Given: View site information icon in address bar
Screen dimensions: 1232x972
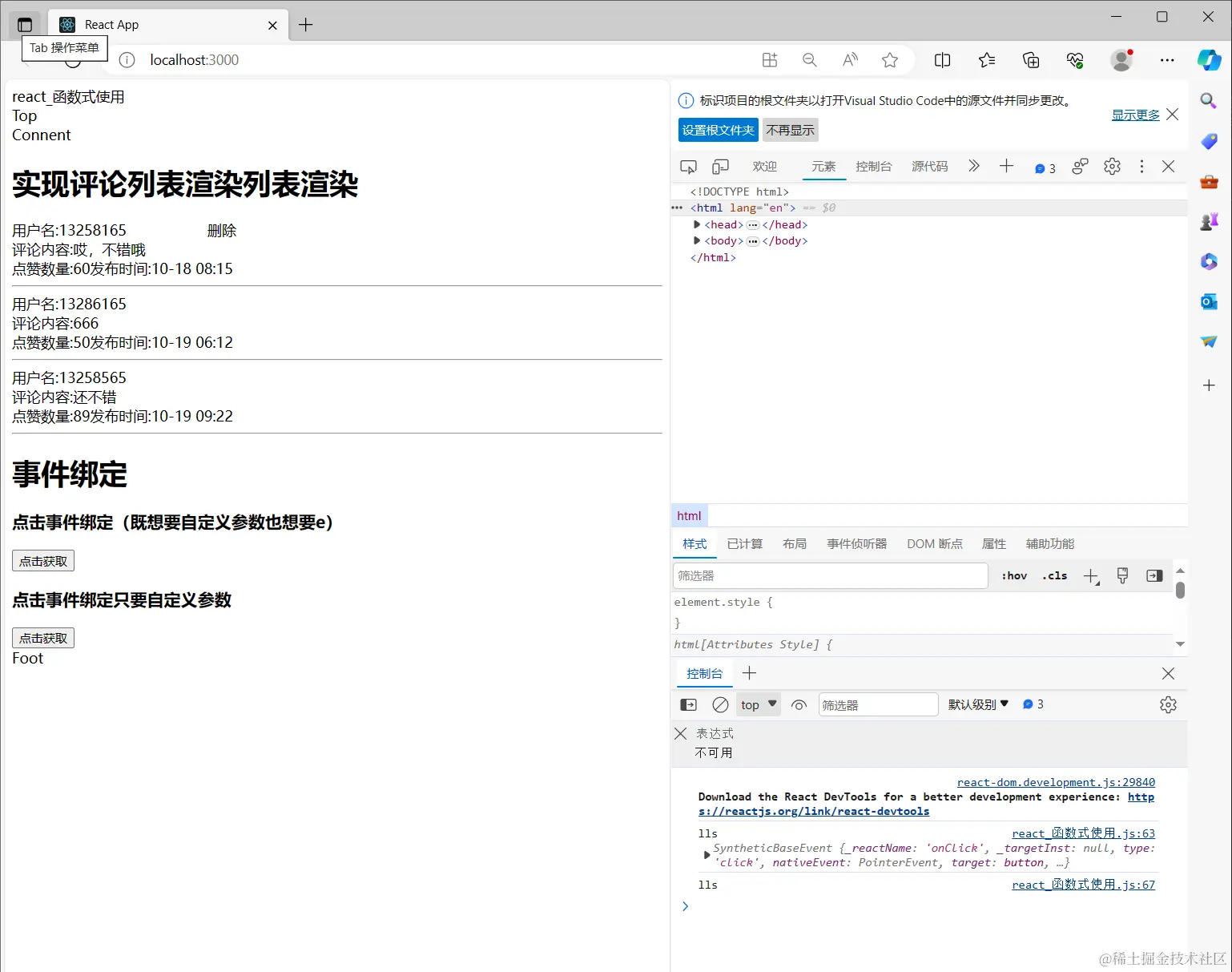Looking at the screenshot, I should click(x=127, y=60).
